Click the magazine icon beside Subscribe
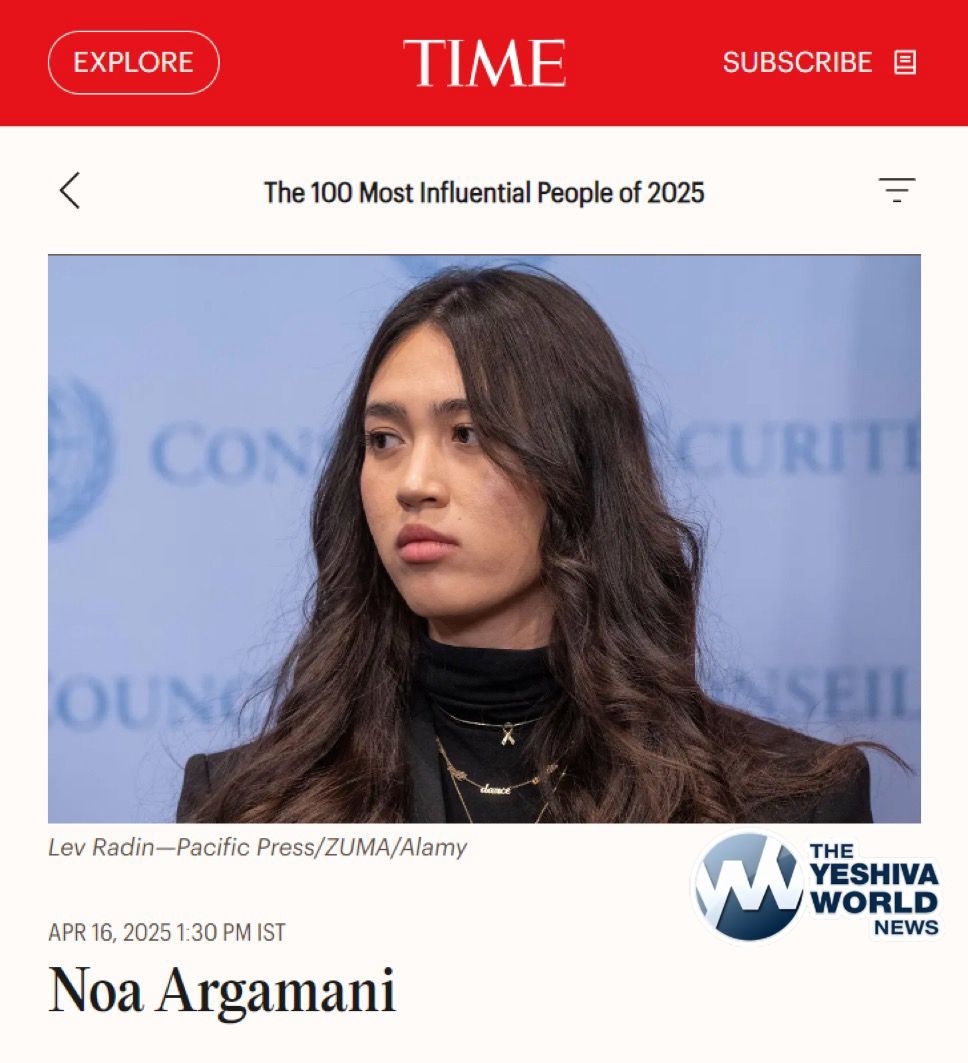This screenshot has width=968, height=1063. click(x=905, y=62)
